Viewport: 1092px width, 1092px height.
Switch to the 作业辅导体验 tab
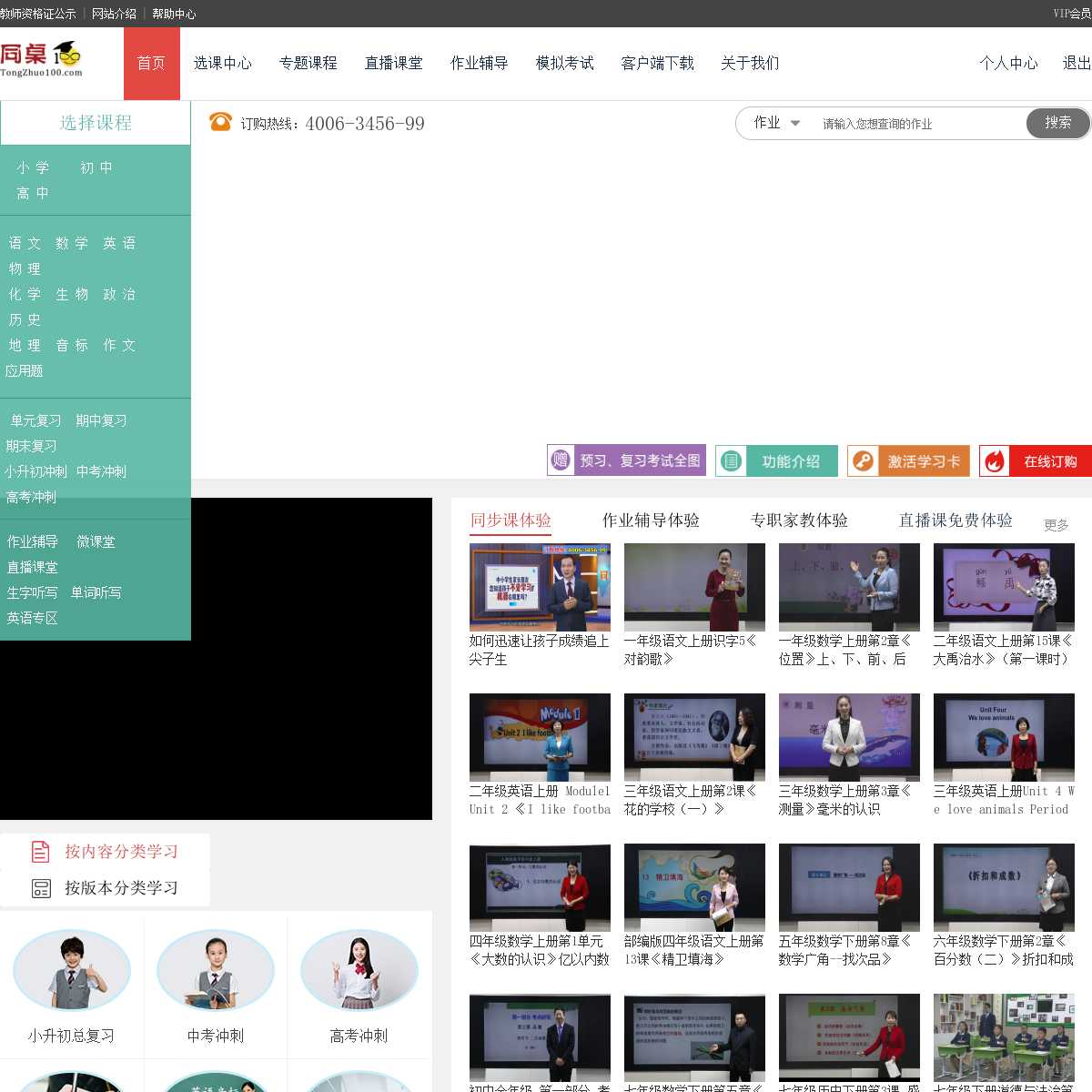point(651,521)
